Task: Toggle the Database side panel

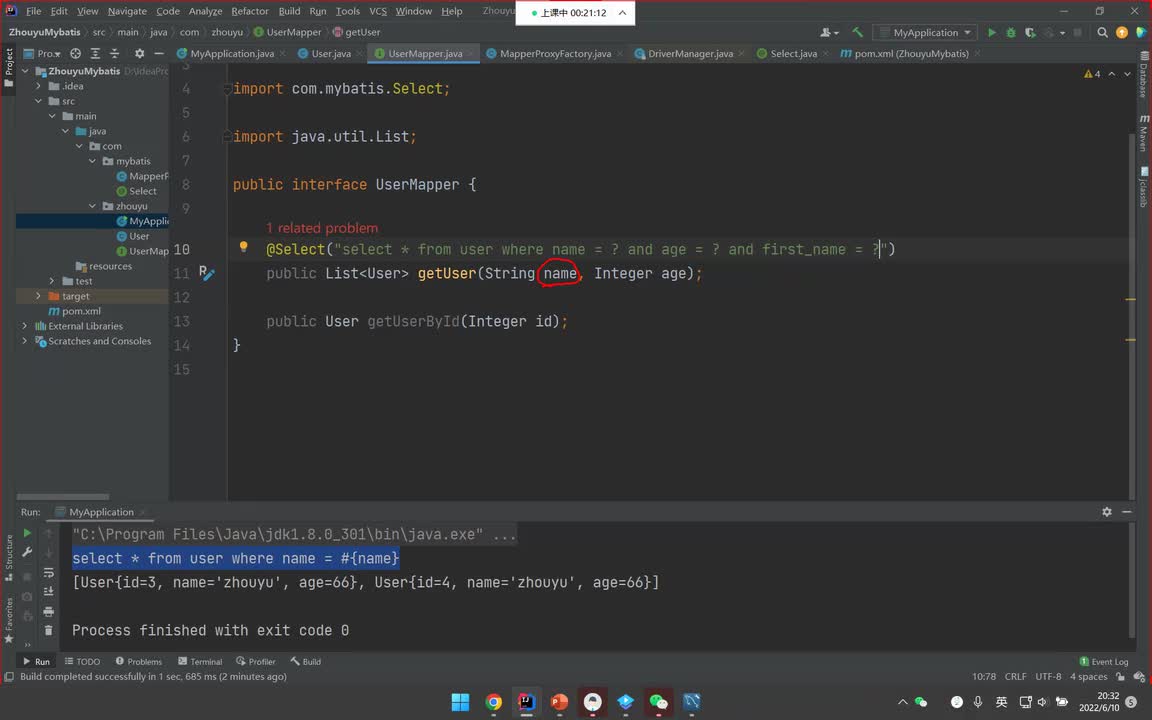Action: pos(1144,74)
